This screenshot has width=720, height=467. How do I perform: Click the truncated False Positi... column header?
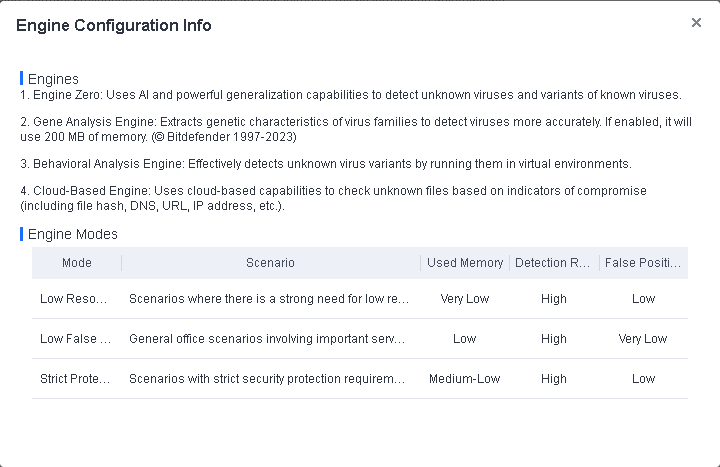pyautogui.click(x=643, y=263)
